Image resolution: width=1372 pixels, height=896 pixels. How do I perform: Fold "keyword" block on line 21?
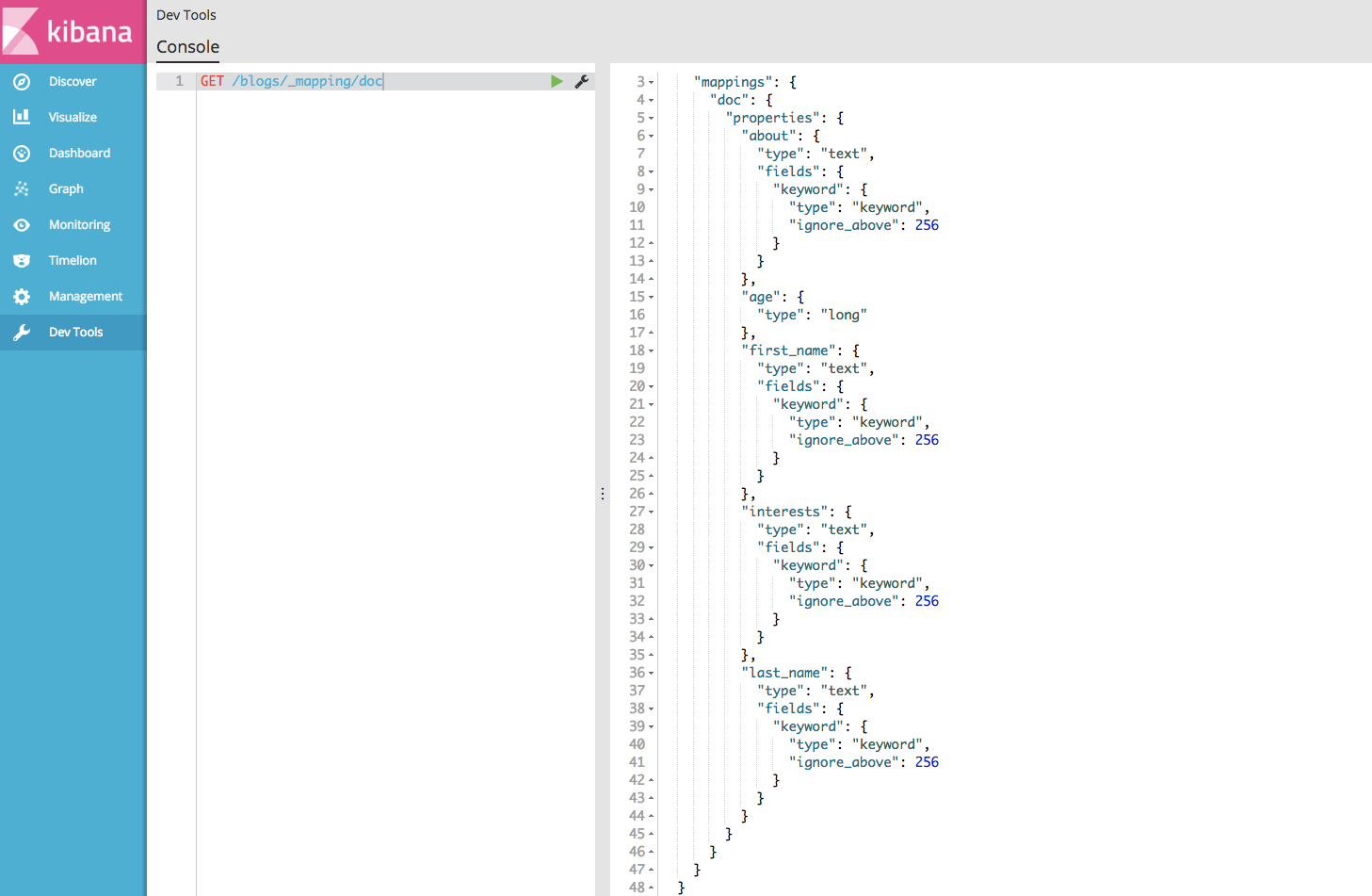coord(651,405)
